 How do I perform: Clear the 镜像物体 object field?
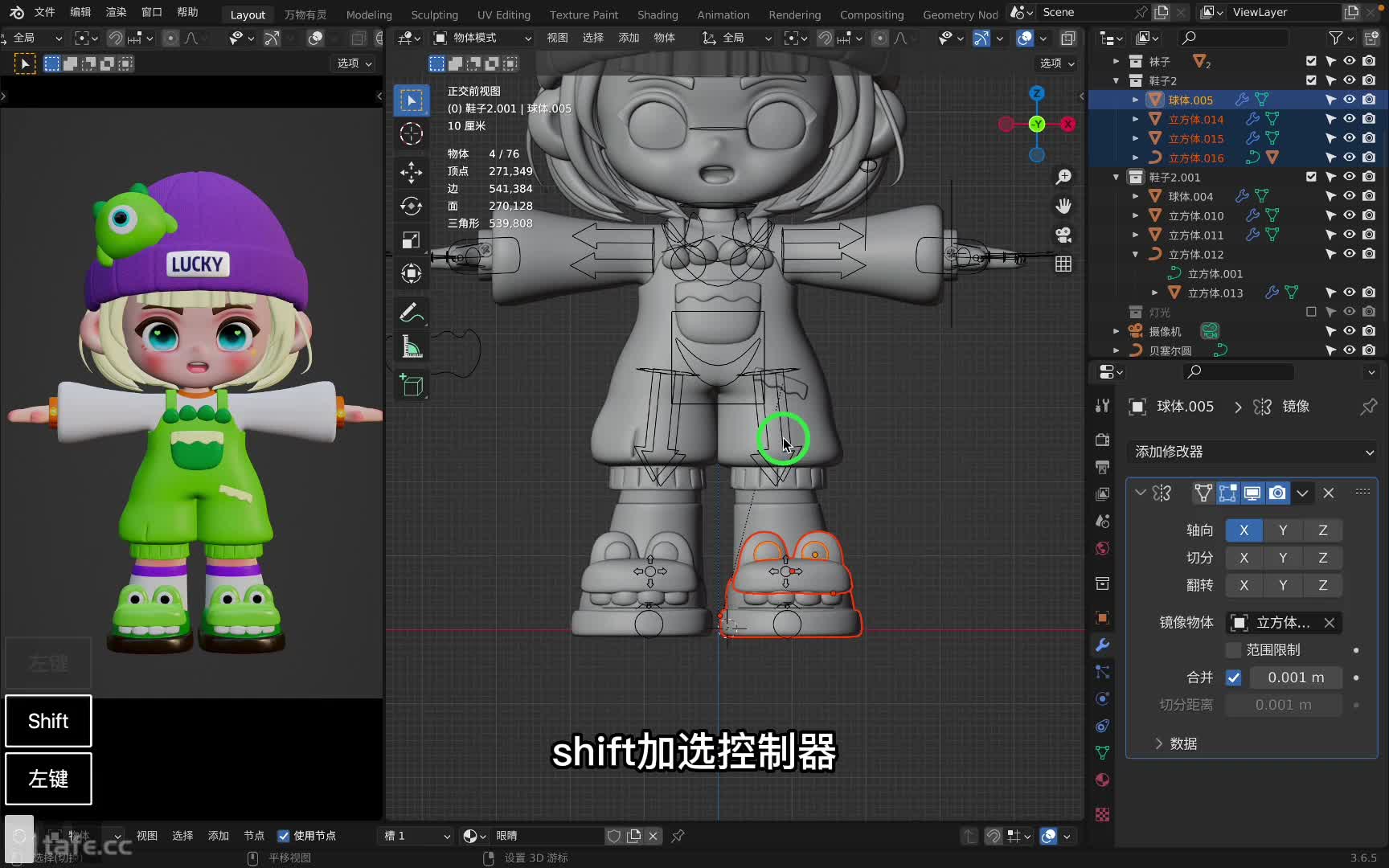1330,623
